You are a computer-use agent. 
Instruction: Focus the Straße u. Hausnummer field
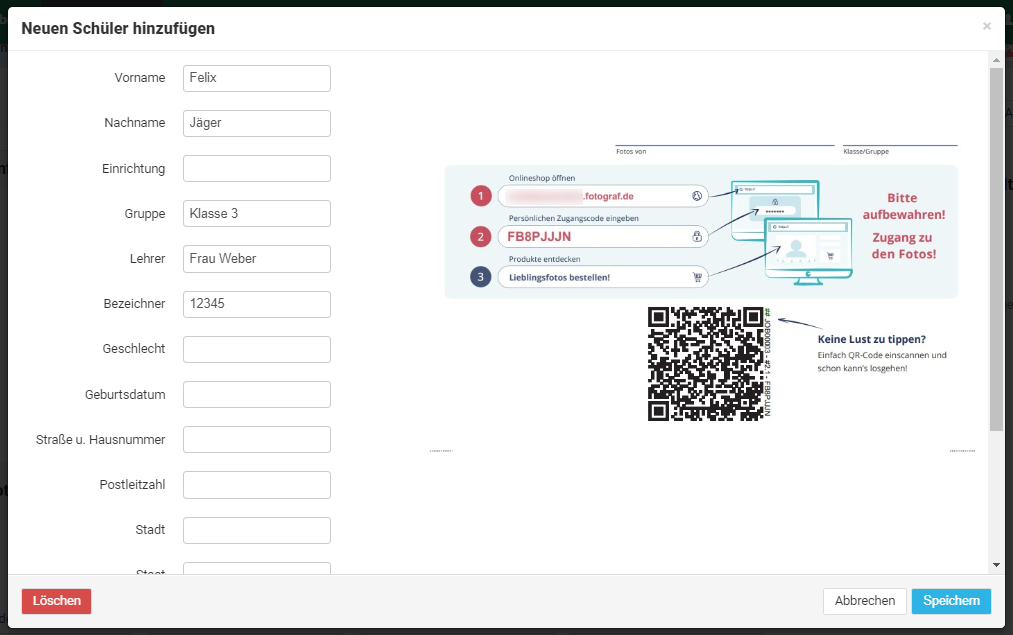coord(256,440)
